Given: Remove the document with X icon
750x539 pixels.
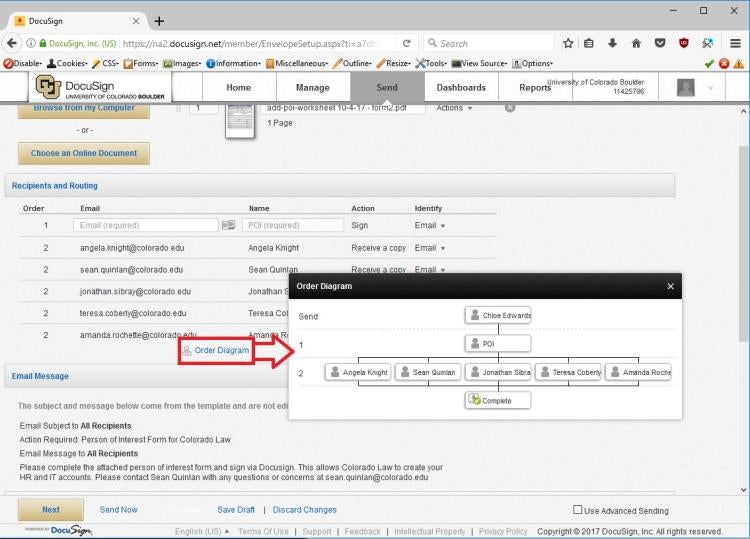Looking at the screenshot, I should (510, 108).
